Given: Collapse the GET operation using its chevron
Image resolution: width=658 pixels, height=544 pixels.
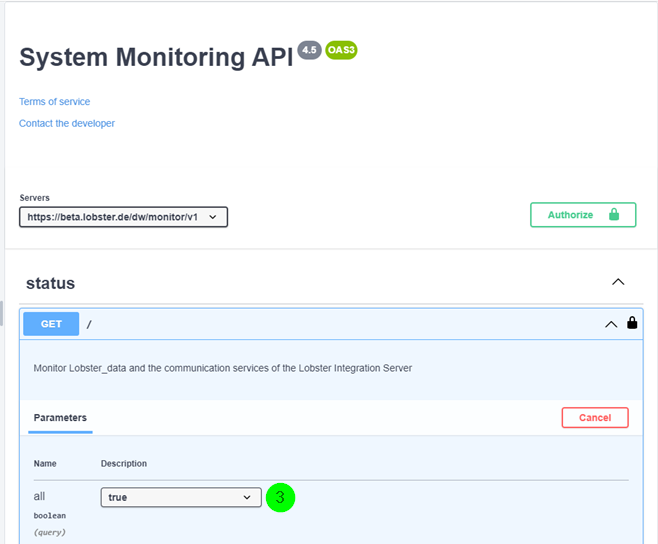Looking at the screenshot, I should point(610,324).
